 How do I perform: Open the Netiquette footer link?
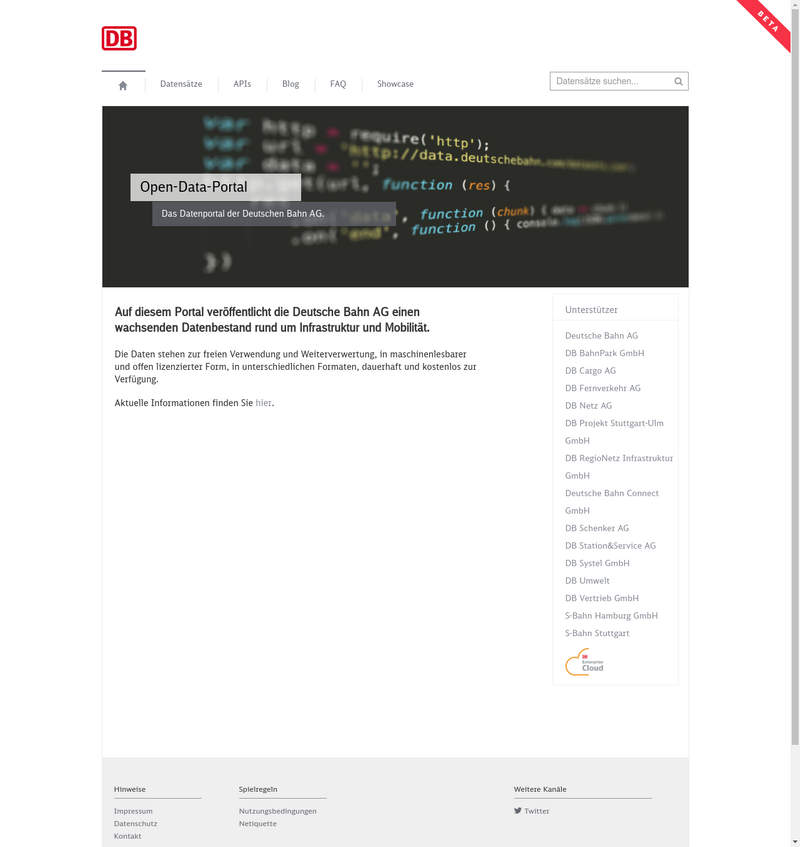coord(257,823)
